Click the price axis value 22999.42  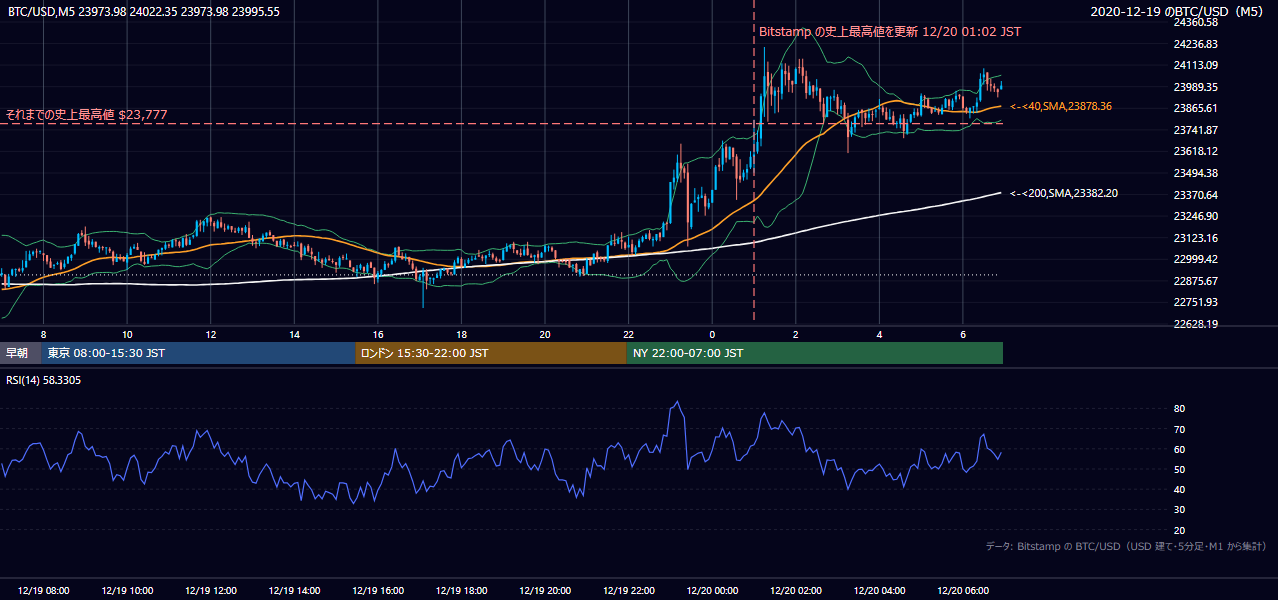[x=1195, y=259]
